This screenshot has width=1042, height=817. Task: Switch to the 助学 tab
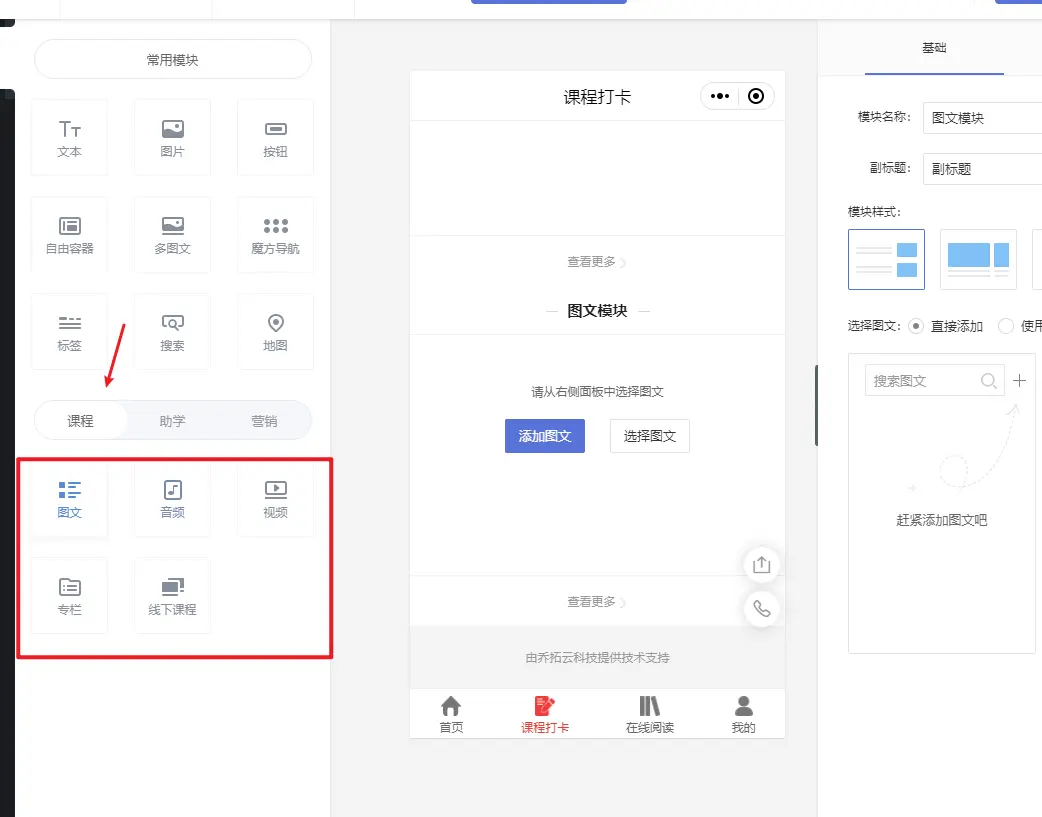click(172, 421)
